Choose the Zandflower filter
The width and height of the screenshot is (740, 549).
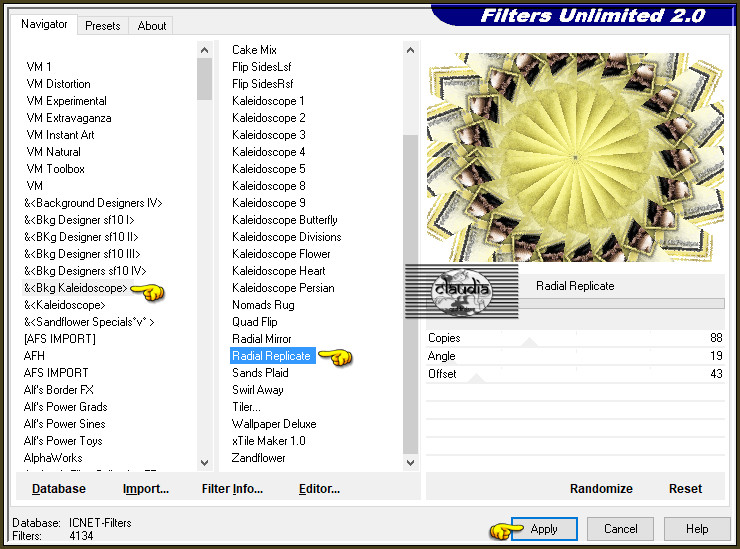[x=258, y=458]
